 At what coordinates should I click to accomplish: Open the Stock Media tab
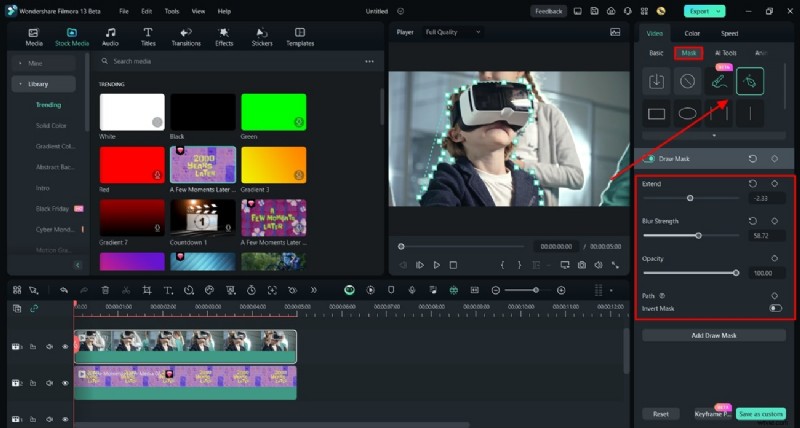[72, 37]
